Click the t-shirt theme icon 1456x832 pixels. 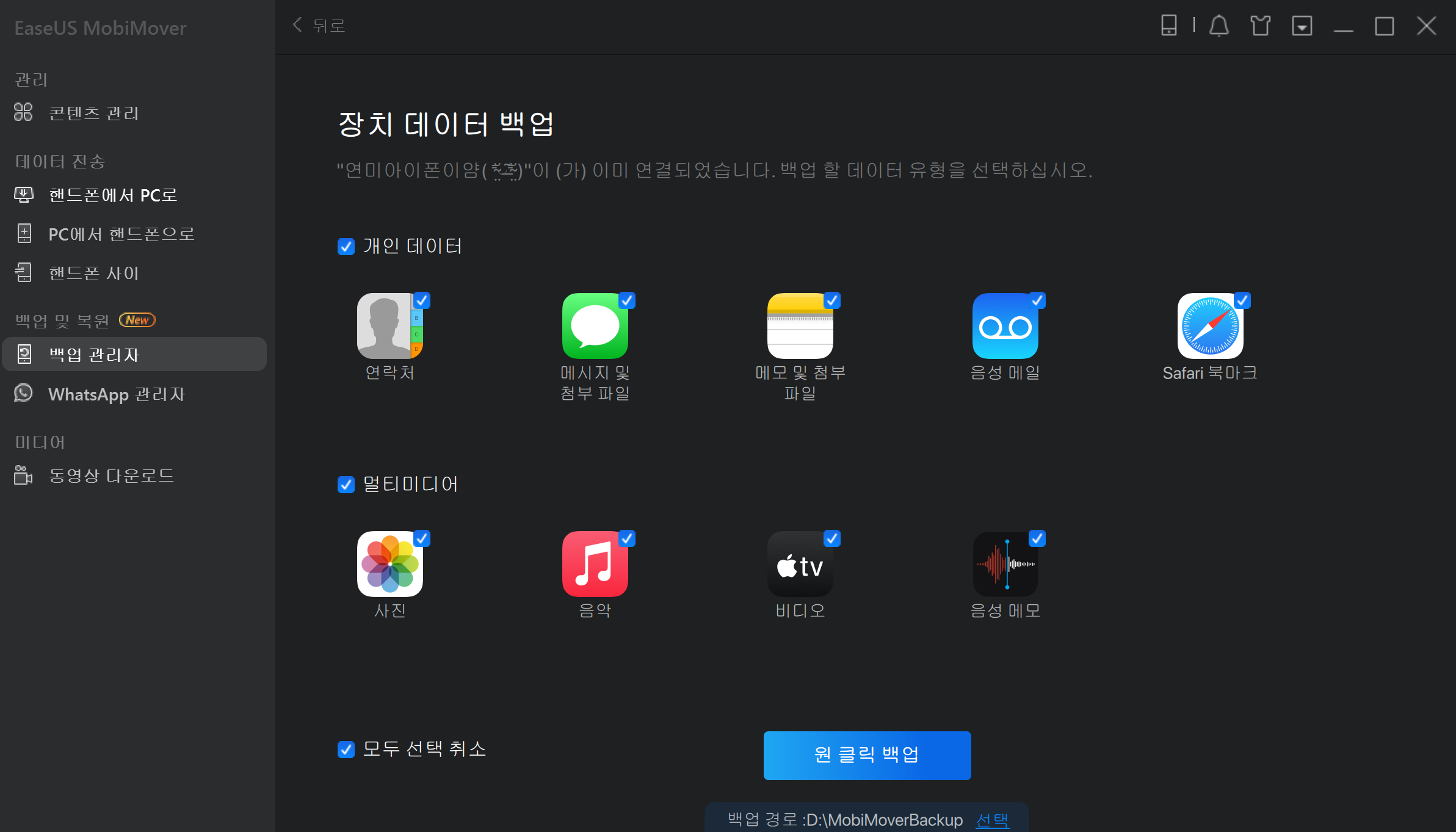(1260, 26)
